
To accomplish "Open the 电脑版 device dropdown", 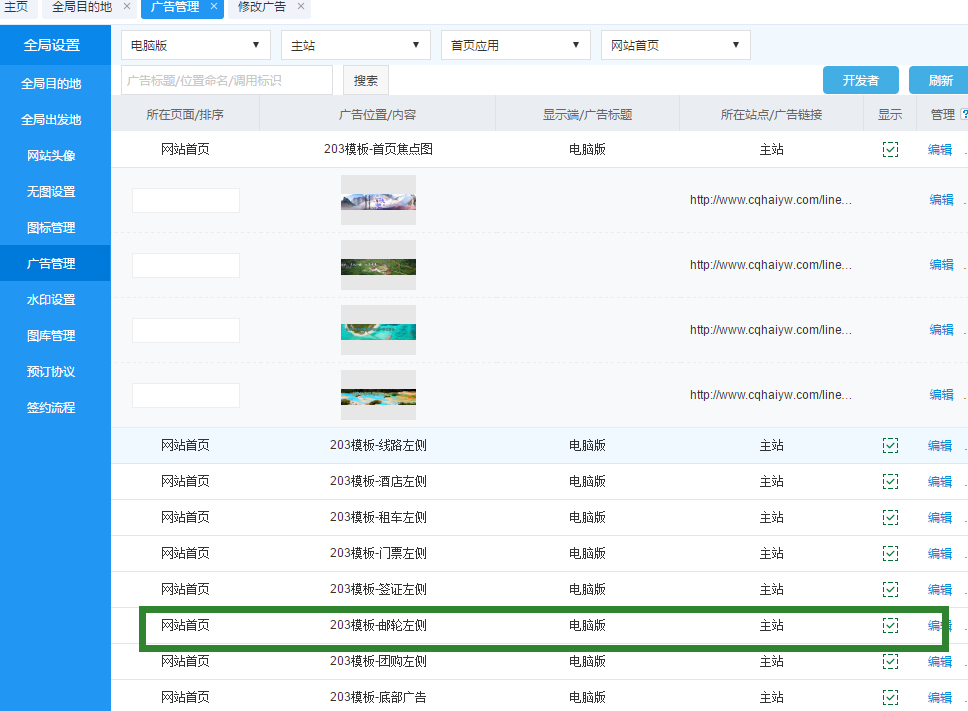I will coord(196,45).
